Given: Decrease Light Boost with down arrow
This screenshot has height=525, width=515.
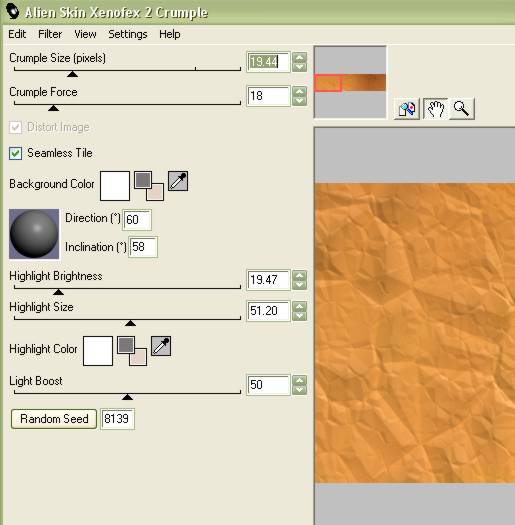Looking at the screenshot, I should pos(299,390).
